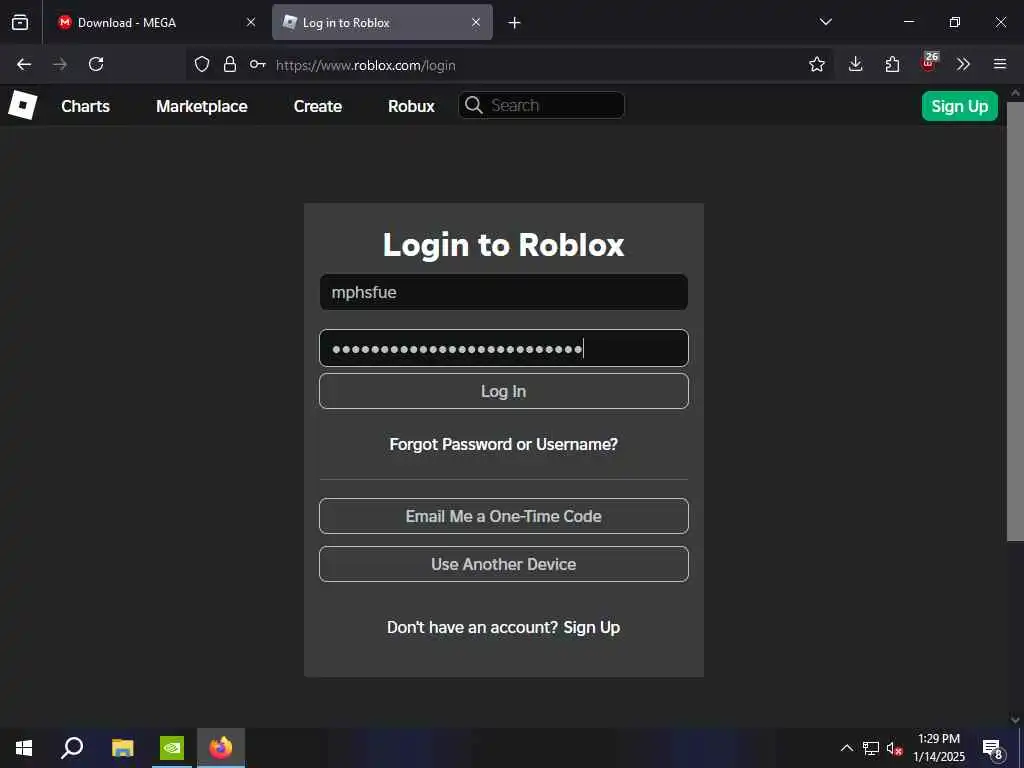Open the notification center icon

click(x=993, y=749)
